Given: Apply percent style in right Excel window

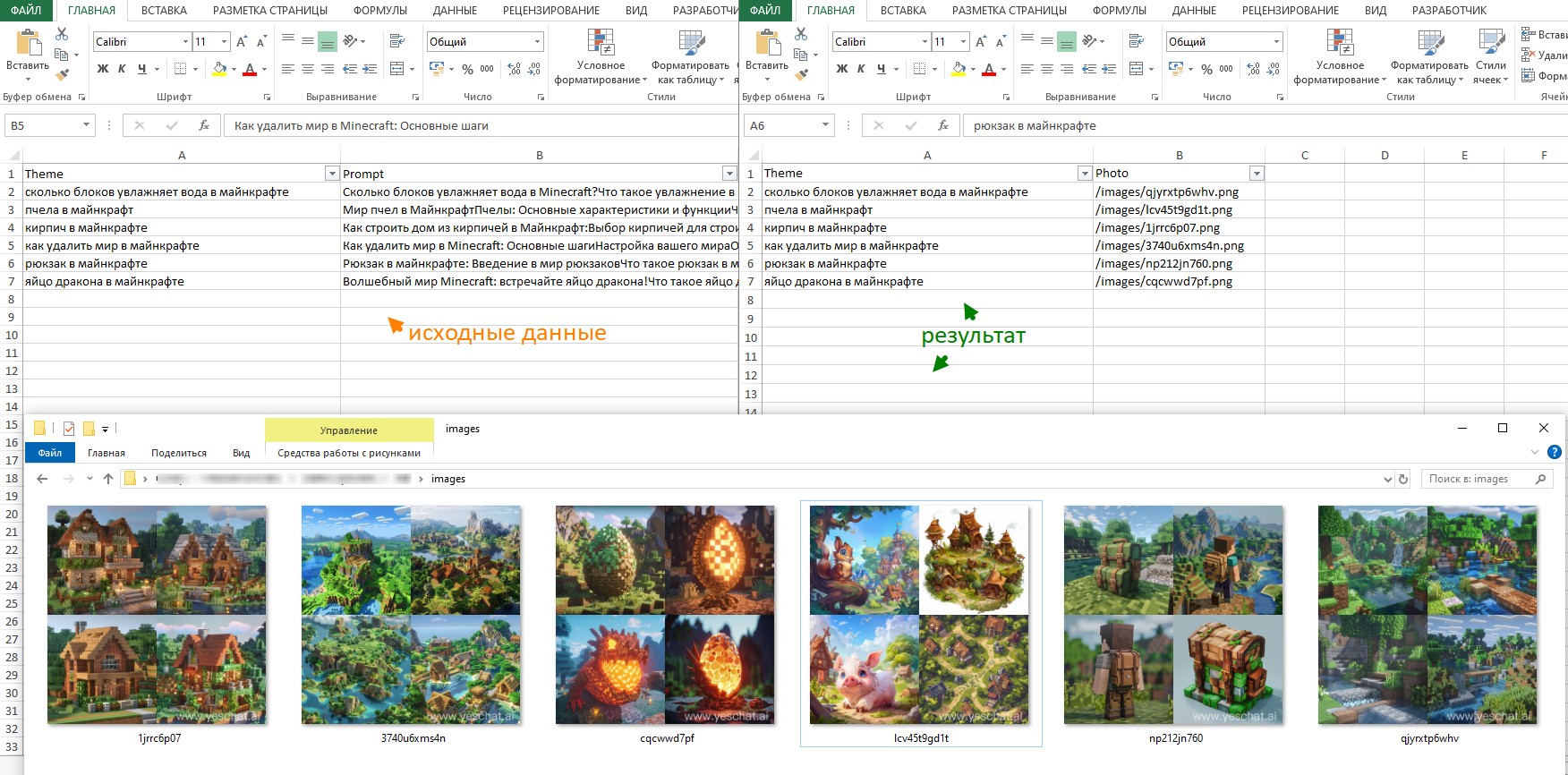Looking at the screenshot, I should pos(1206,69).
